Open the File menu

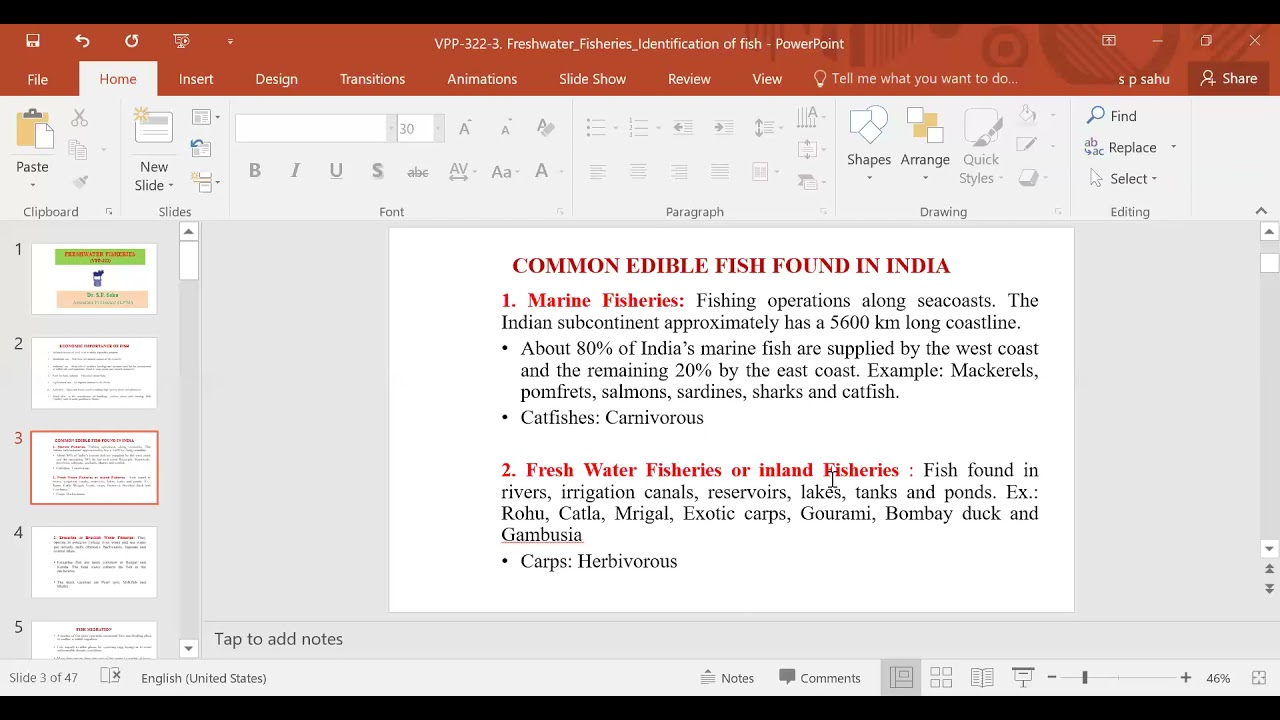click(x=37, y=78)
